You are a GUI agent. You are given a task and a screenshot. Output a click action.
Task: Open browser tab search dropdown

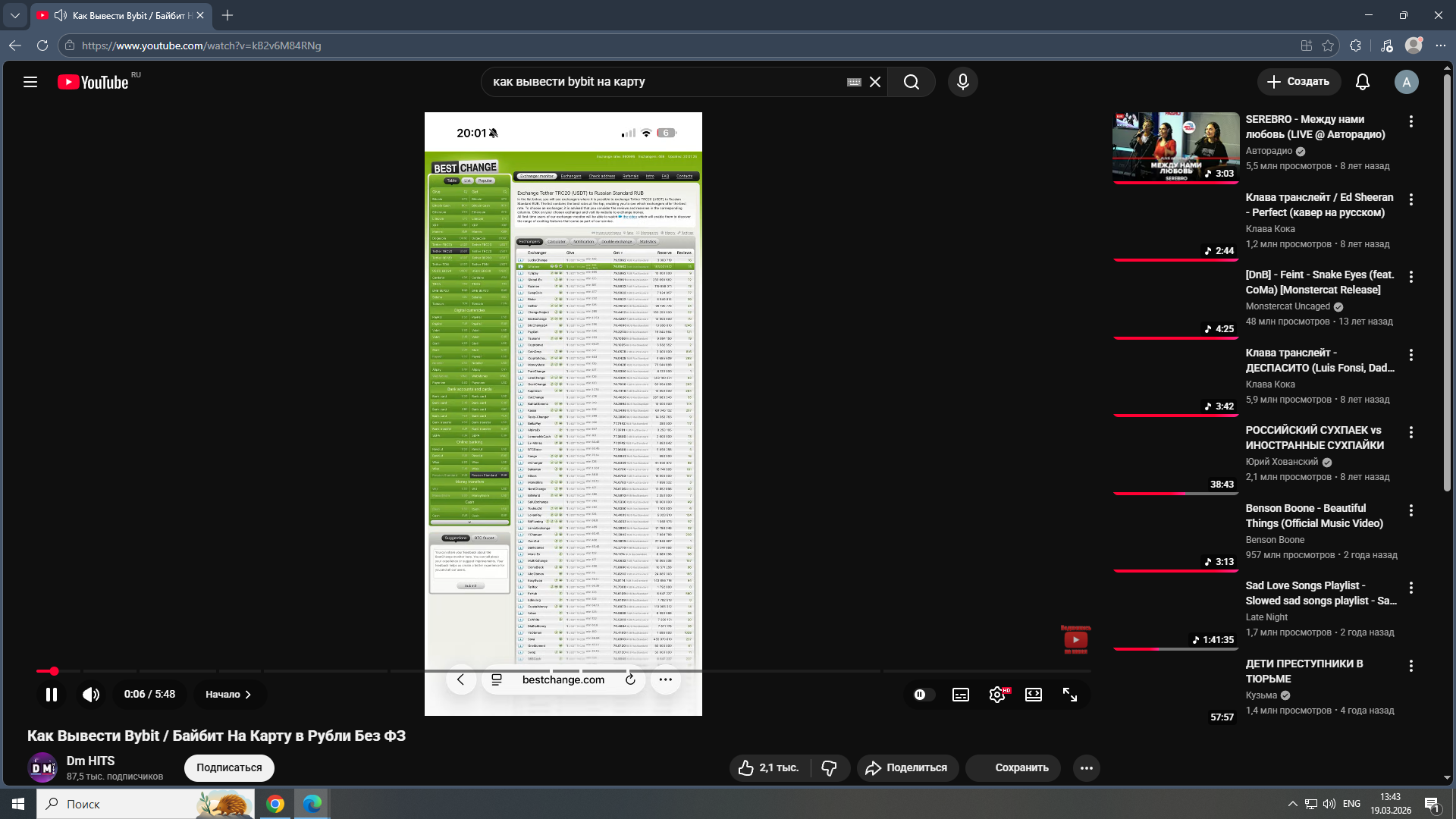[x=14, y=15]
